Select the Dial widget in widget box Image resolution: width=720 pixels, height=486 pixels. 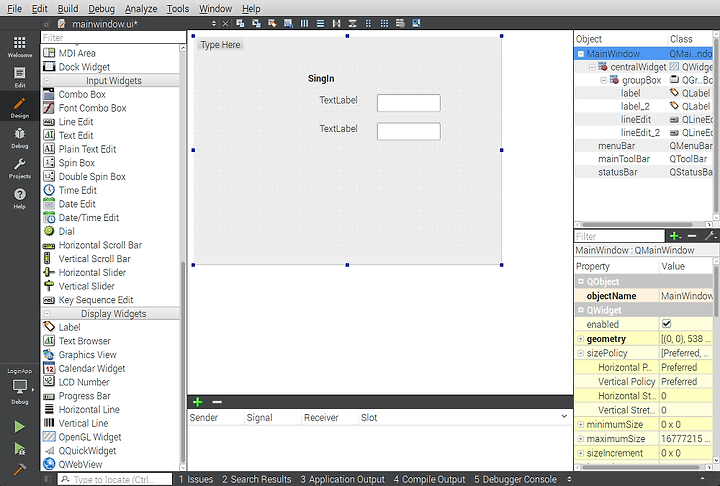pyautogui.click(x=67, y=232)
